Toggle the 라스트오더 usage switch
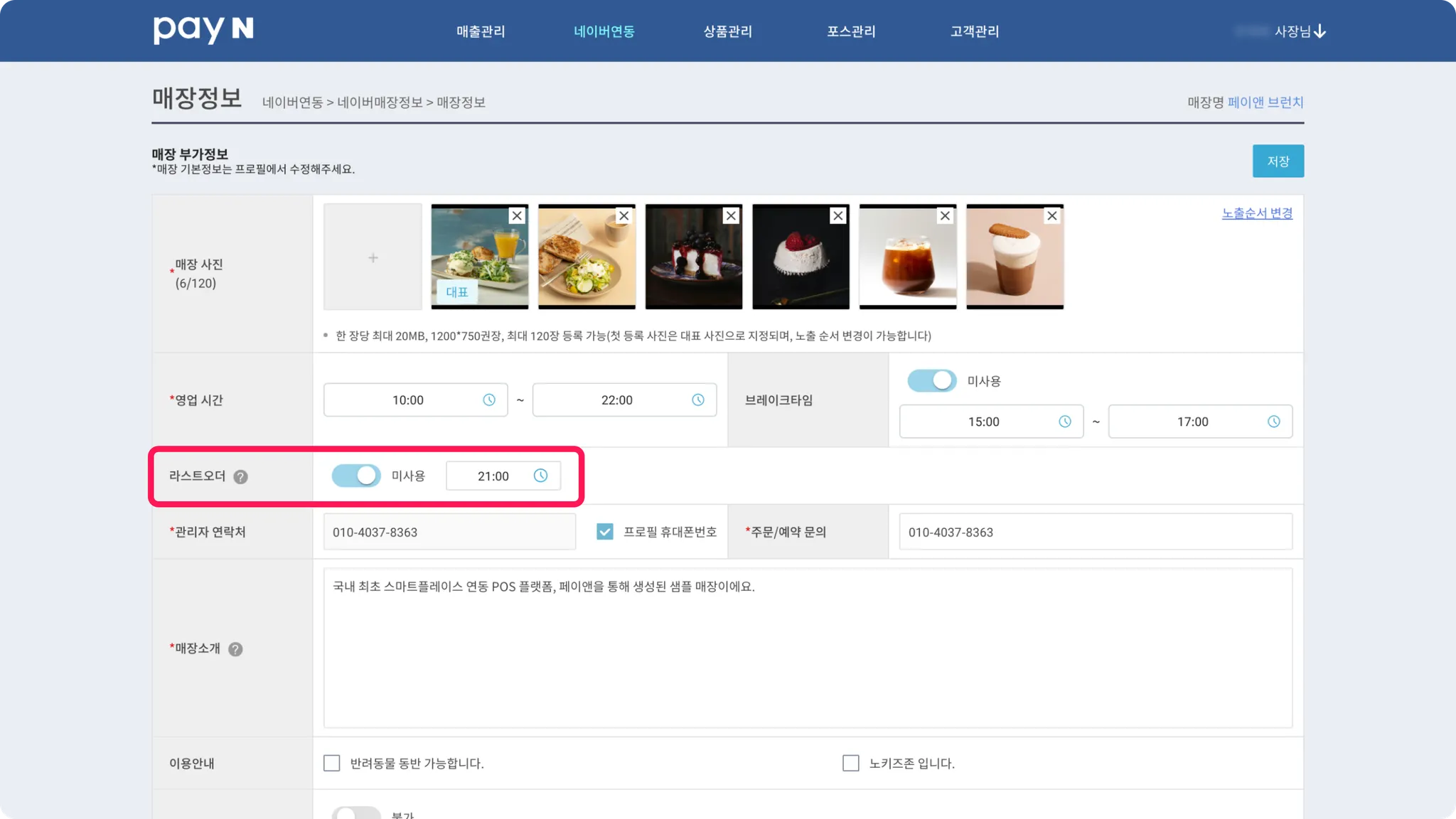Screen dimensions: 1456x819 [x=356, y=476]
